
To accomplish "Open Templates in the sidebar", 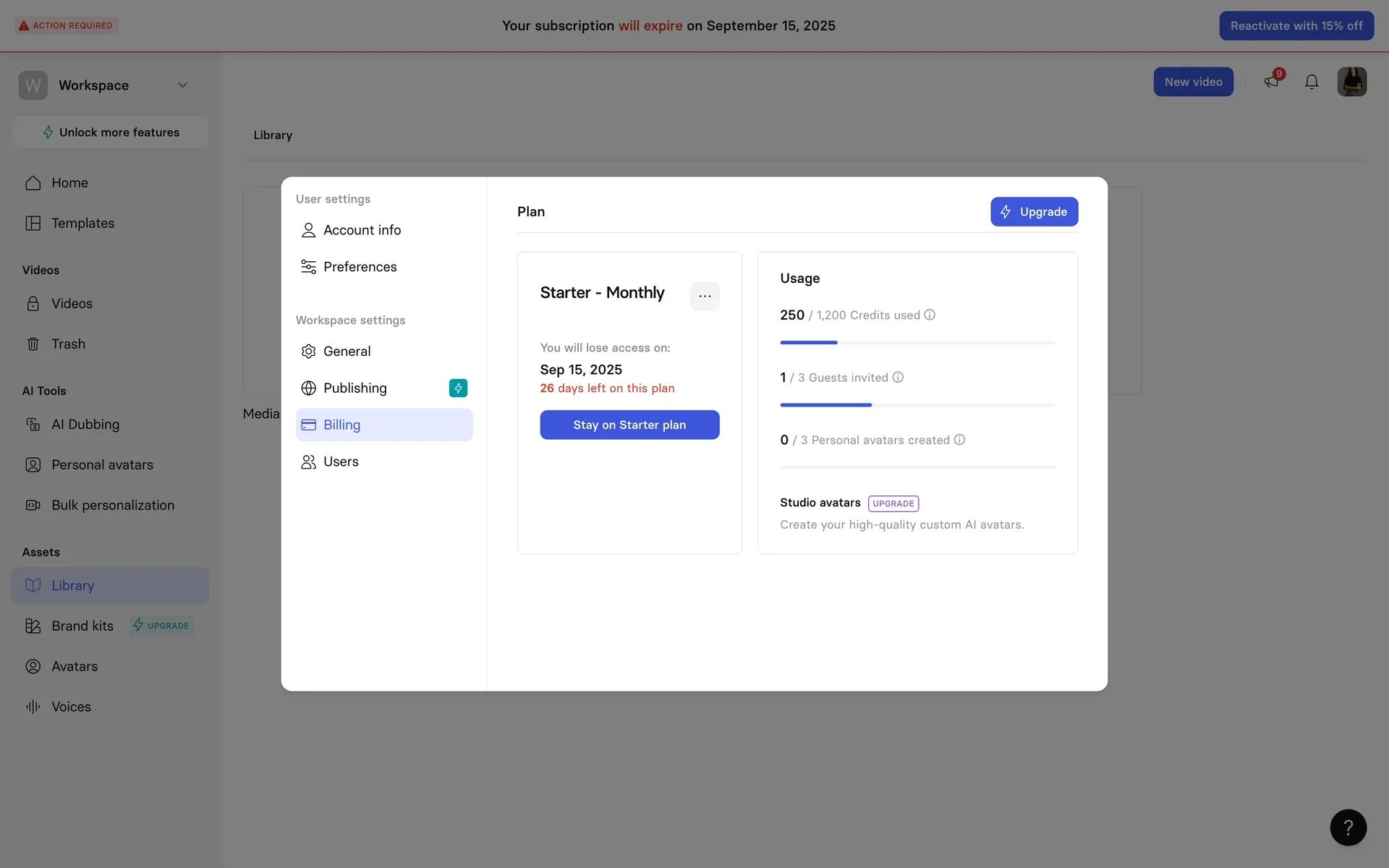I will [x=110, y=224].
